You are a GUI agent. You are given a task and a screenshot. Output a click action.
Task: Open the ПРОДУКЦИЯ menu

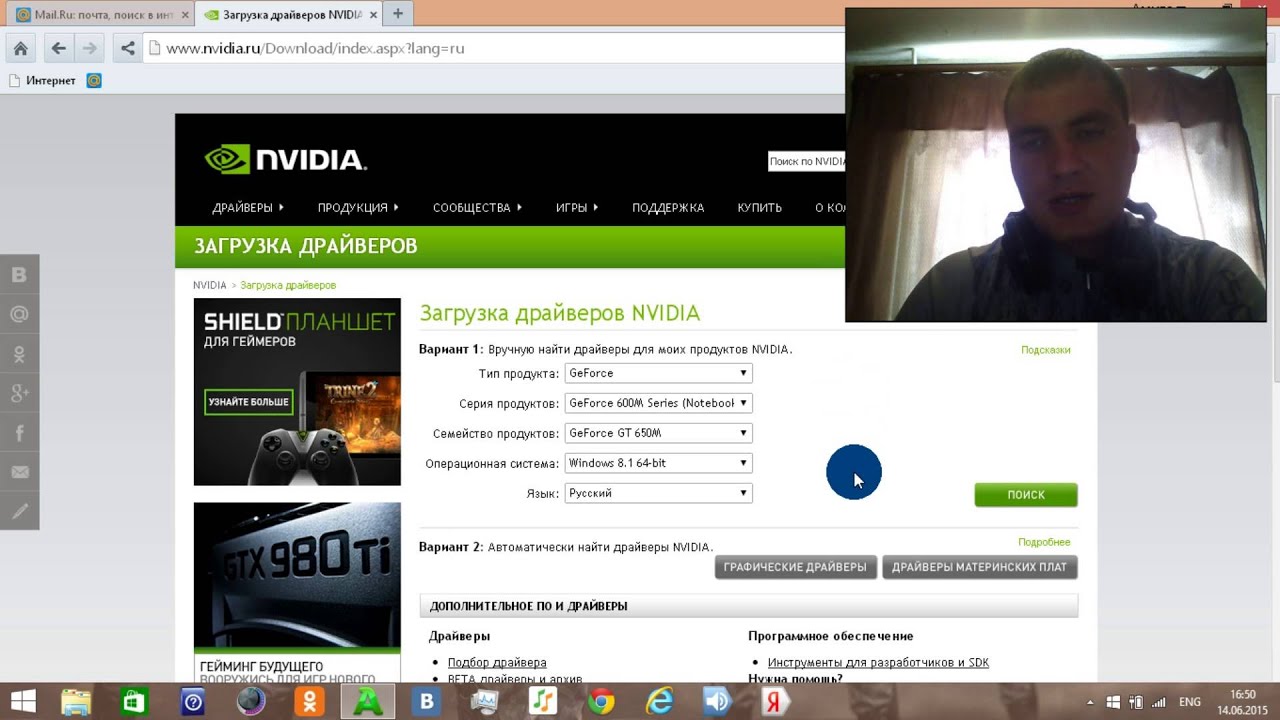click(x=358, y=208)
